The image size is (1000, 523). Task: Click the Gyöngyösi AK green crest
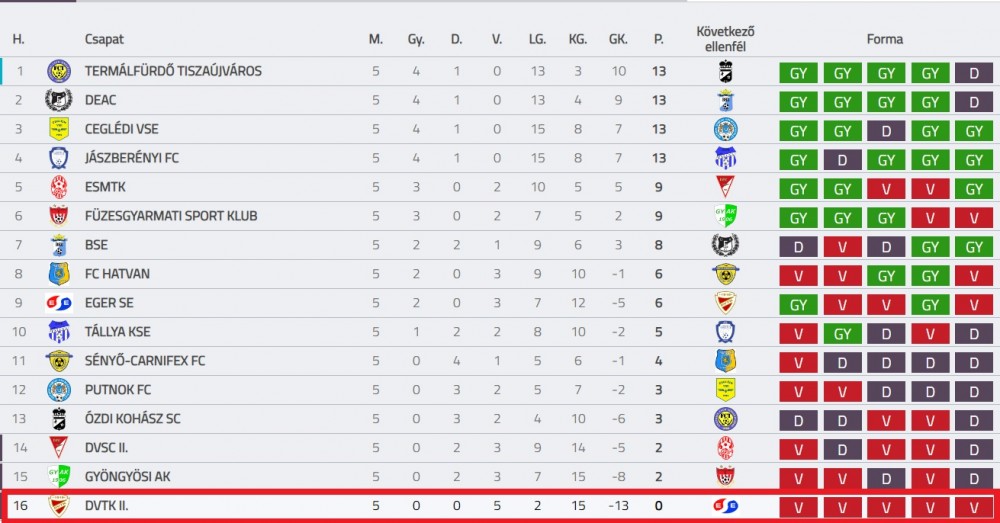tap(59, 476)
